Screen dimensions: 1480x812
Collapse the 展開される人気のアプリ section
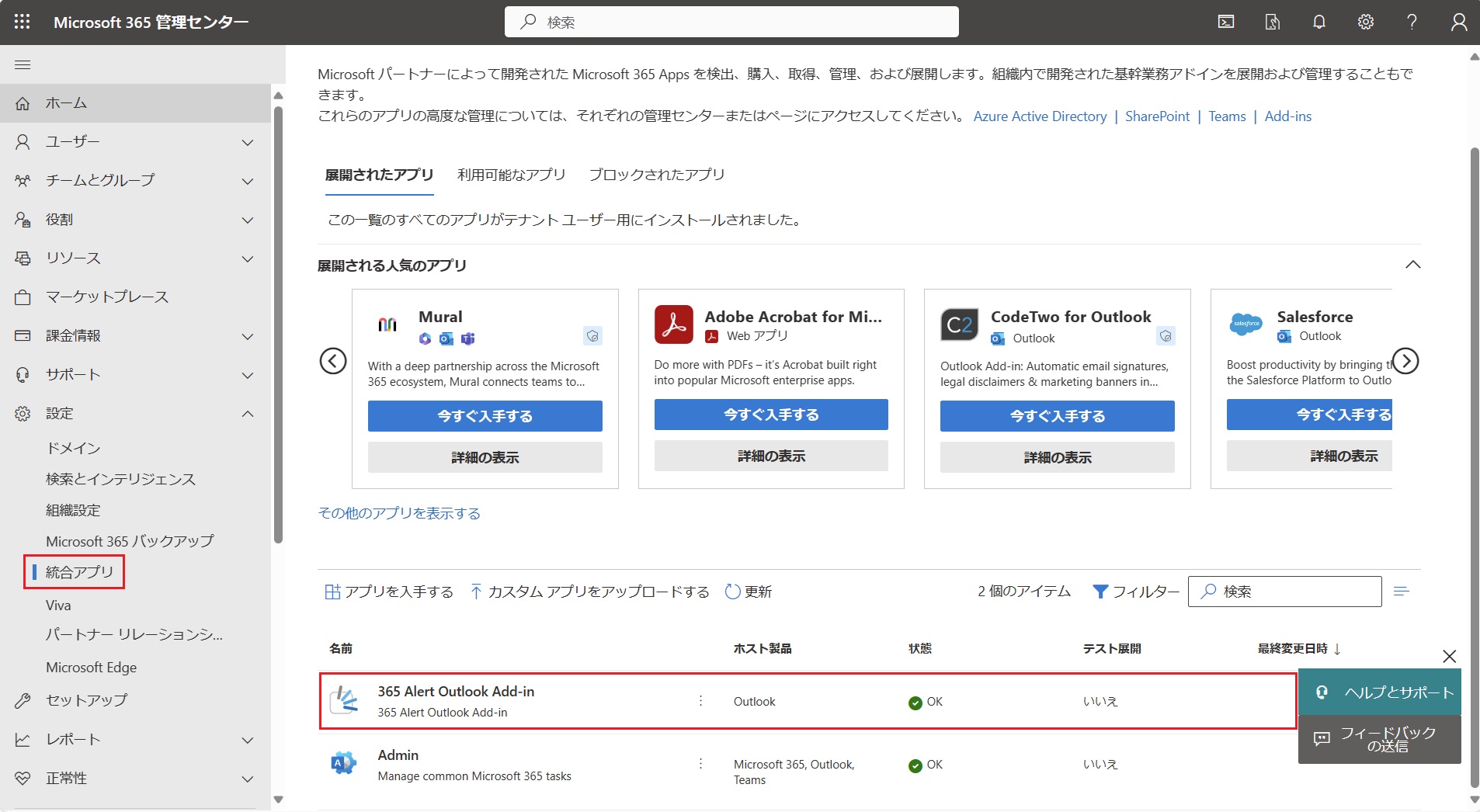click(x=1412, y=265)
